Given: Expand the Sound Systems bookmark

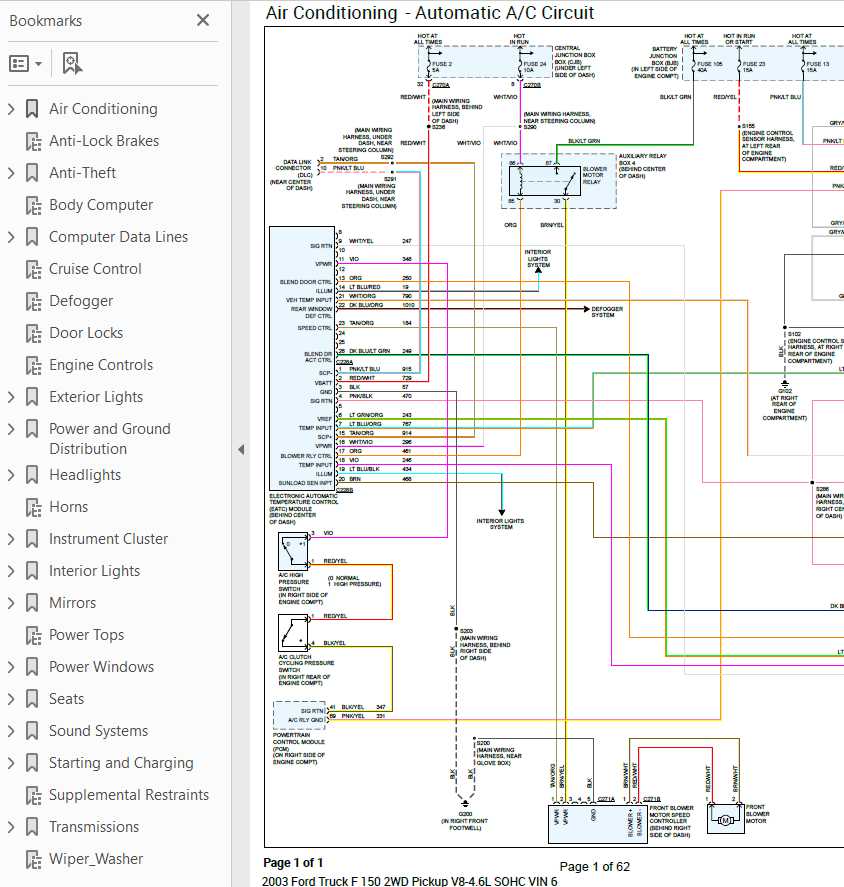Looking at the screenshot, I should click(11, 730).
